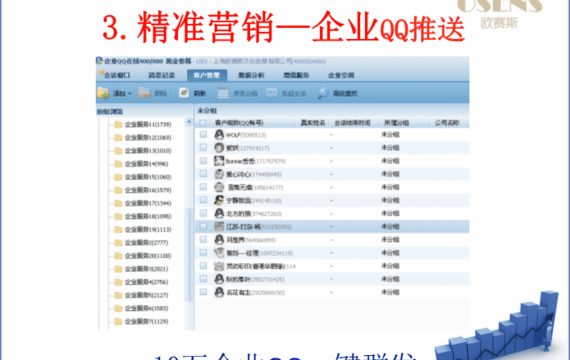Click the 修改分组 icon in toolbar
Viewport: 570px width, 360px height.
coord(223,93)
